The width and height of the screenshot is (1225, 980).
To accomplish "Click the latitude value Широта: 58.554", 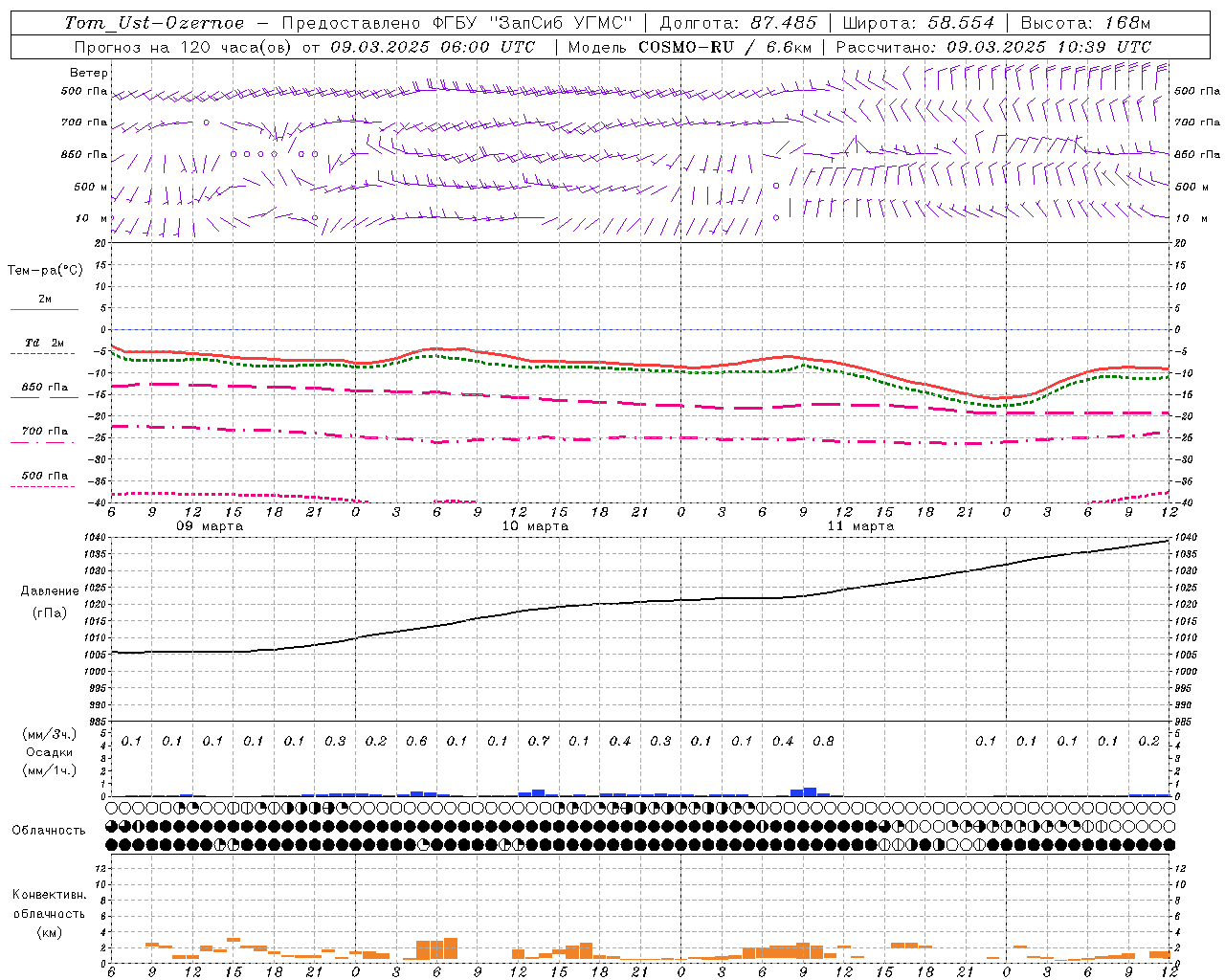I will (x=919, y=23).
